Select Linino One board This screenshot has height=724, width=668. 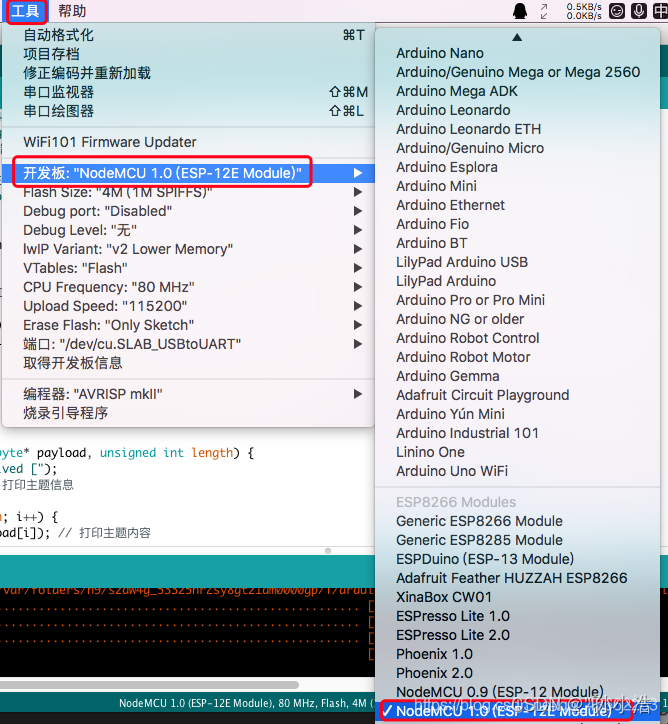click(518, 452)
